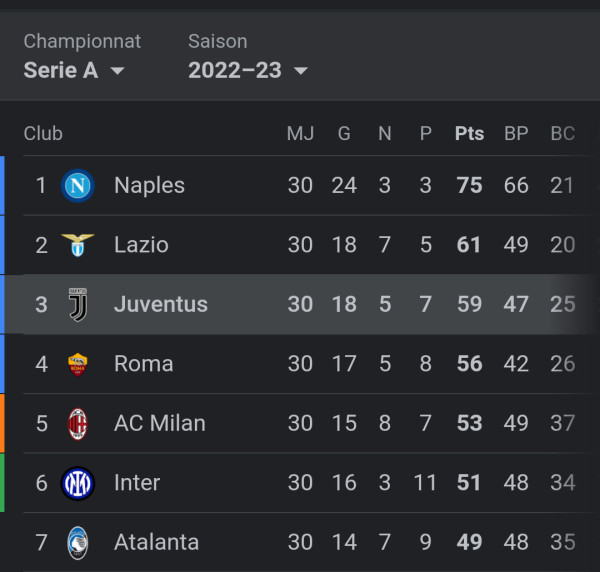This screenshot has width=600, height=572.
Task: Click the Roma club crest icon
Action: tap(78, 364)
